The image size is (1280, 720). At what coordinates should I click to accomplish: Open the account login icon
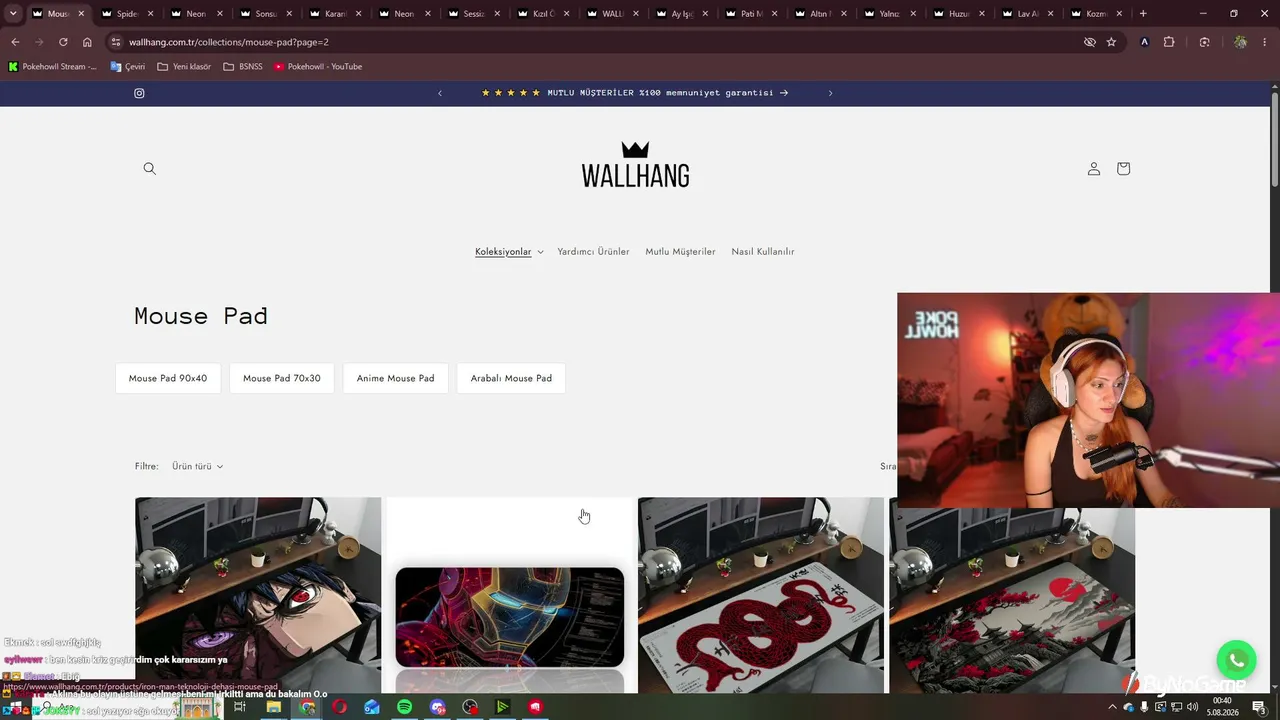click(1094, 169)
